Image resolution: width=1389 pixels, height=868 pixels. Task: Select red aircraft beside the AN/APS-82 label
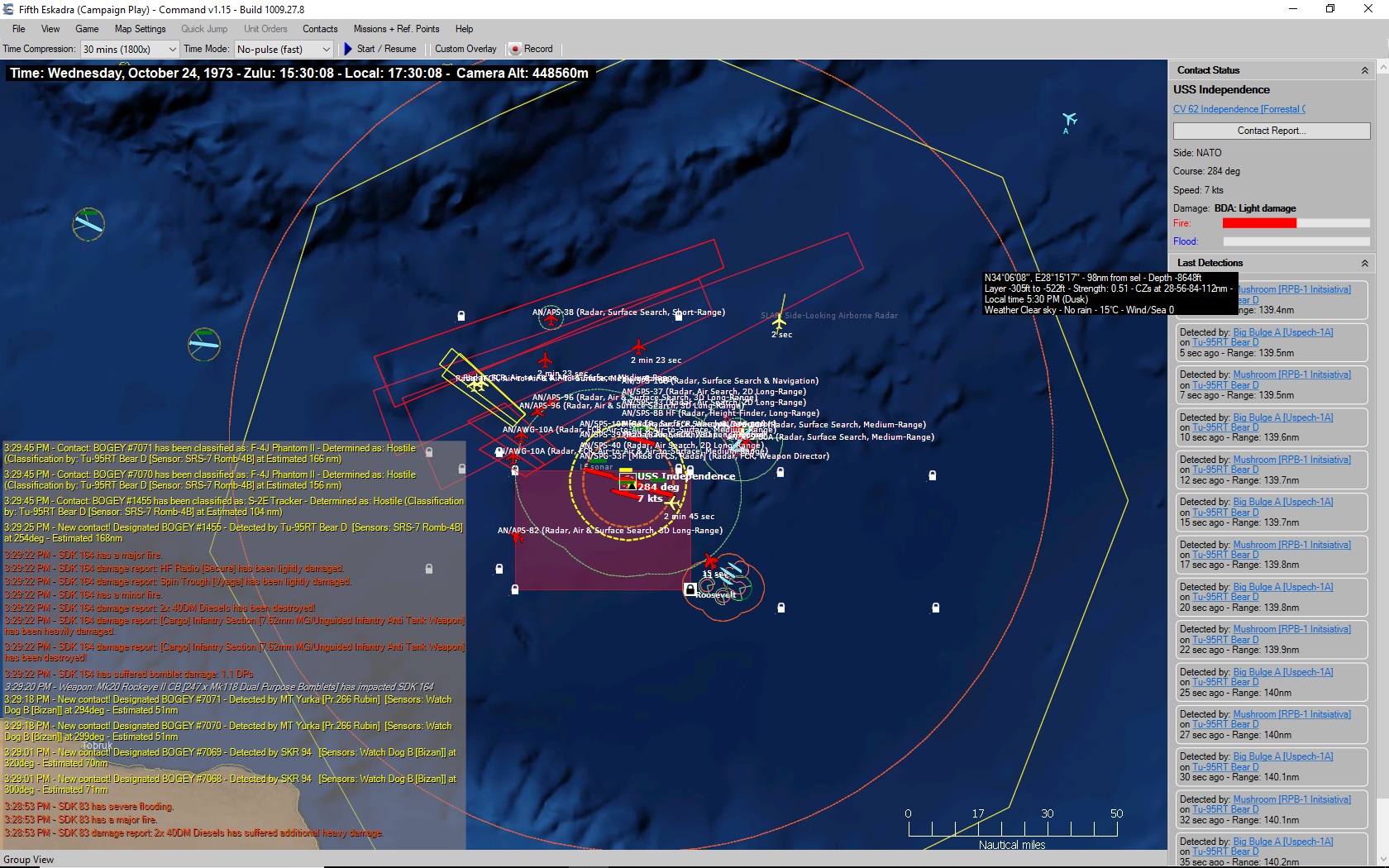pos(517,537)
